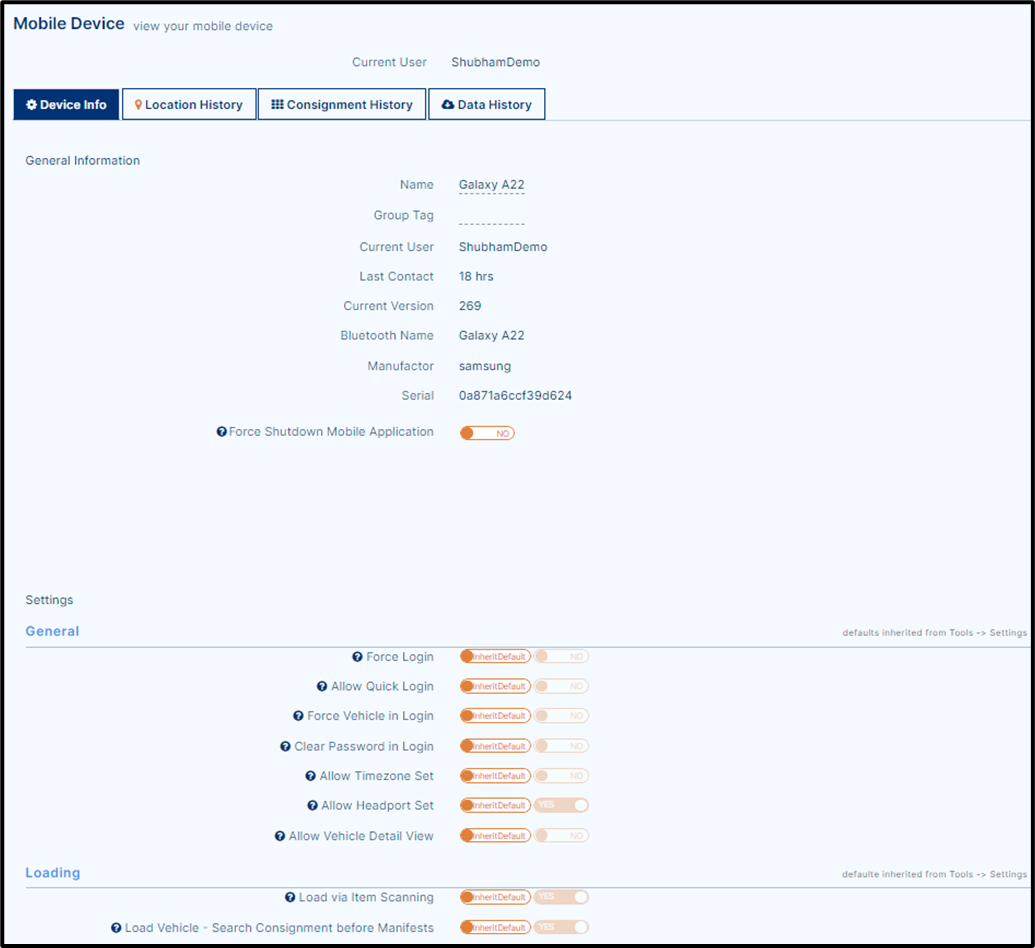Screen dimensions: 1035x948
Task: Click the location pin icon
Action: click(x=138, y=104)
